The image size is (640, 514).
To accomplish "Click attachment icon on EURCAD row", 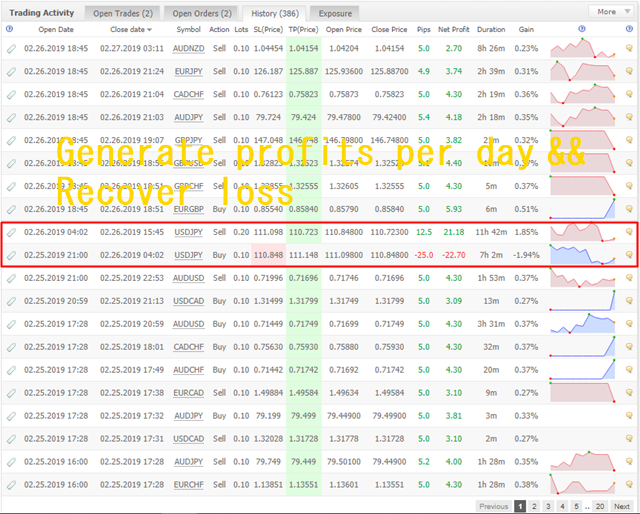I will [11, 393].
